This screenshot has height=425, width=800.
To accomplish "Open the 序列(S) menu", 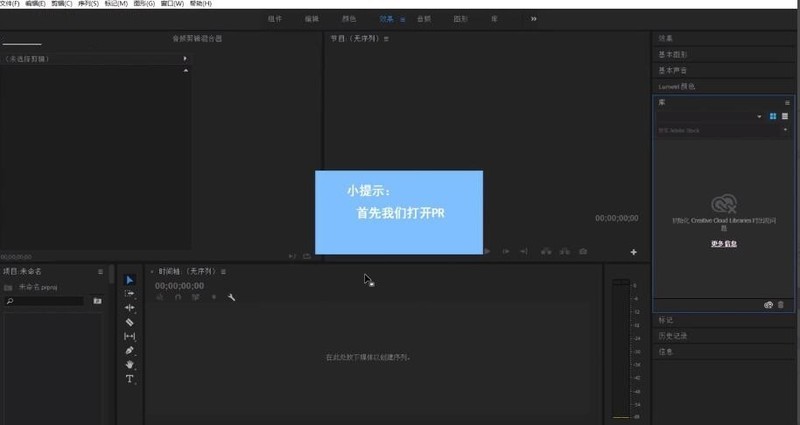I will [x=88, y=4].
